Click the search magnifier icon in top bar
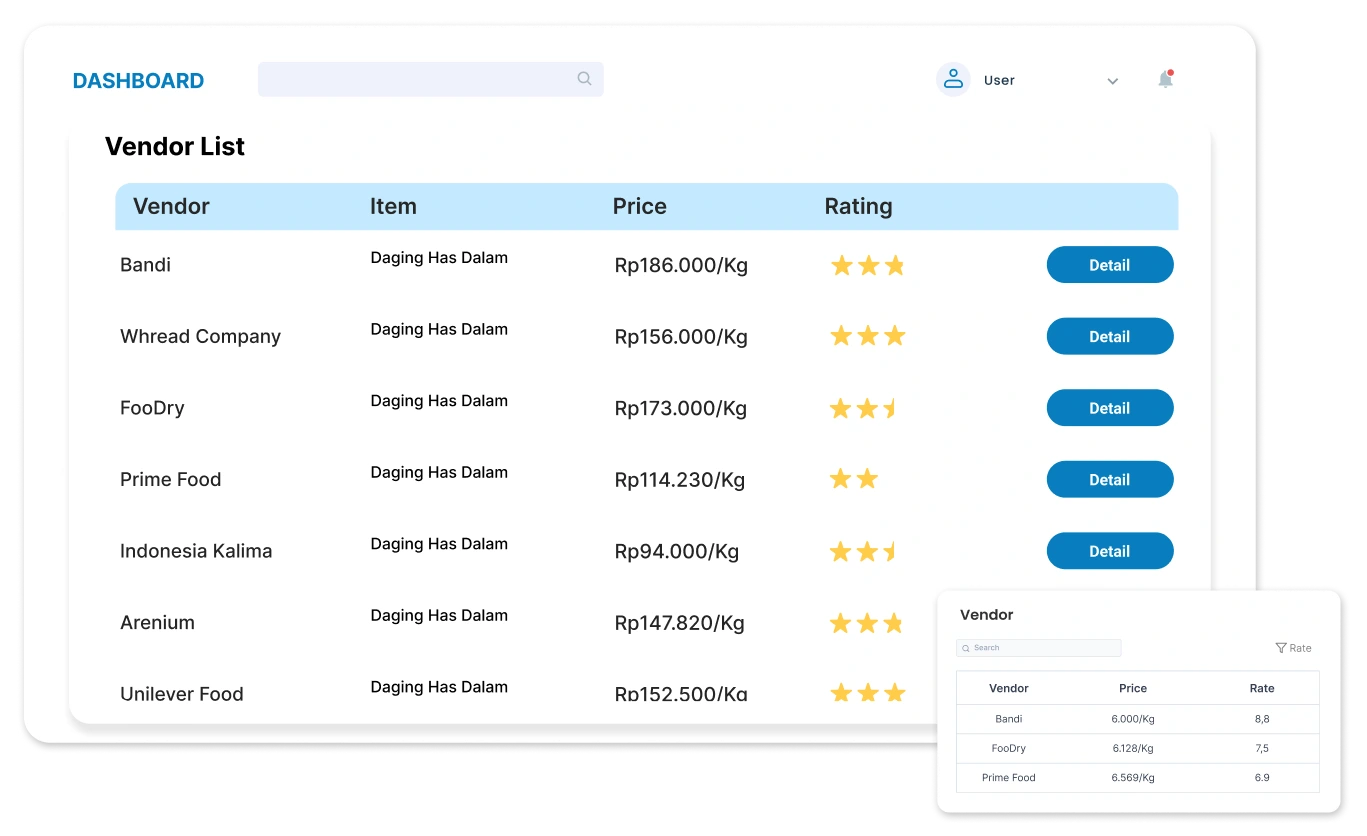This screenshot has height=836, width=1367. 584,79
